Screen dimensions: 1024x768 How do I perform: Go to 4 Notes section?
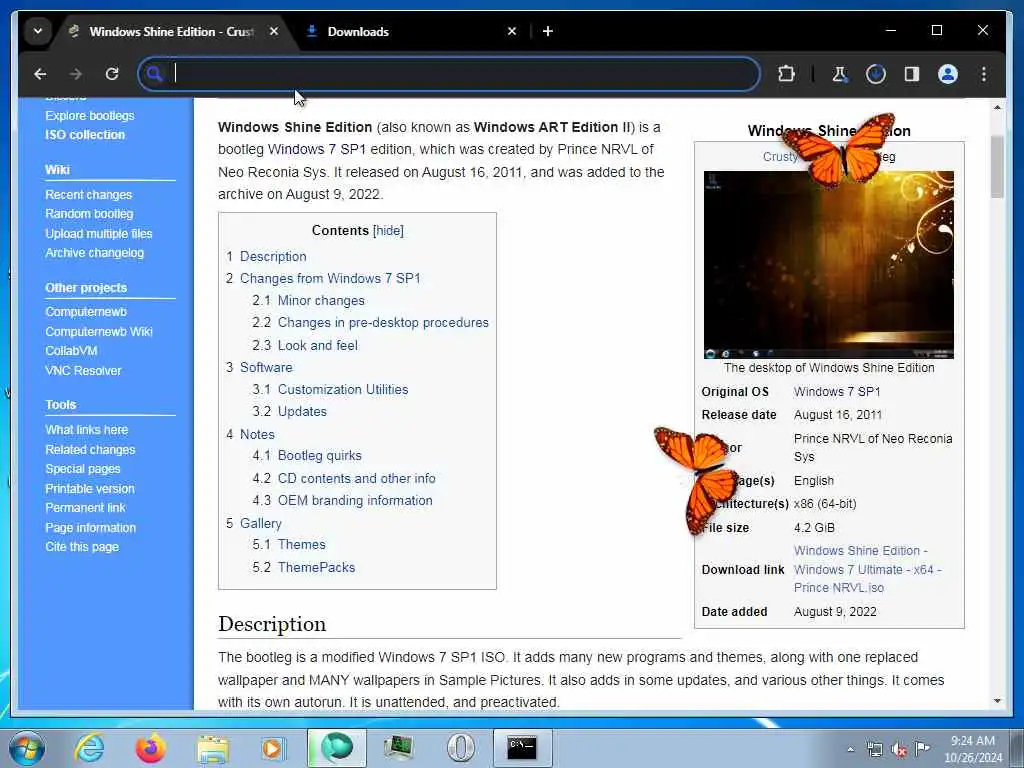(257, 434)
